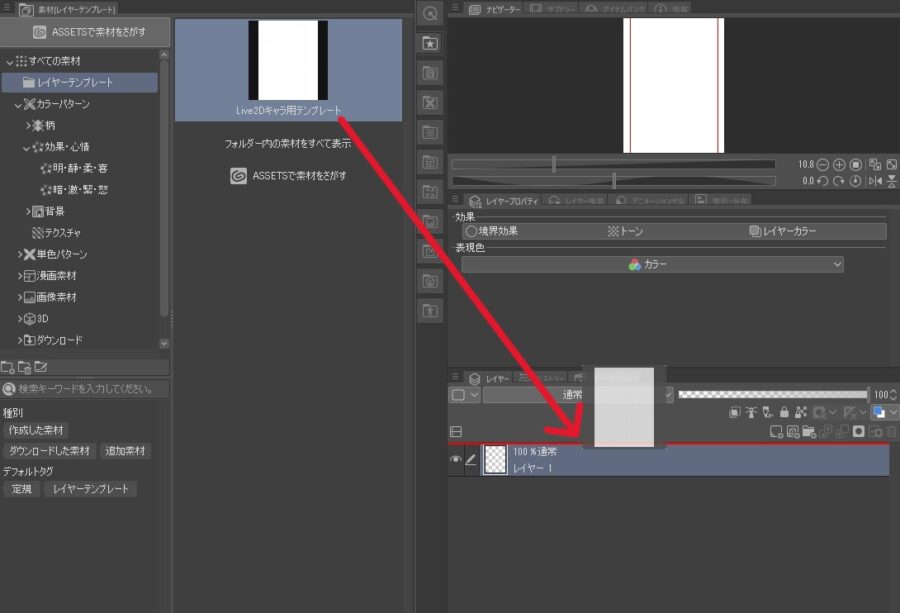
Task: Expand 漫画素材 tree node
Action: pos(20,276)
